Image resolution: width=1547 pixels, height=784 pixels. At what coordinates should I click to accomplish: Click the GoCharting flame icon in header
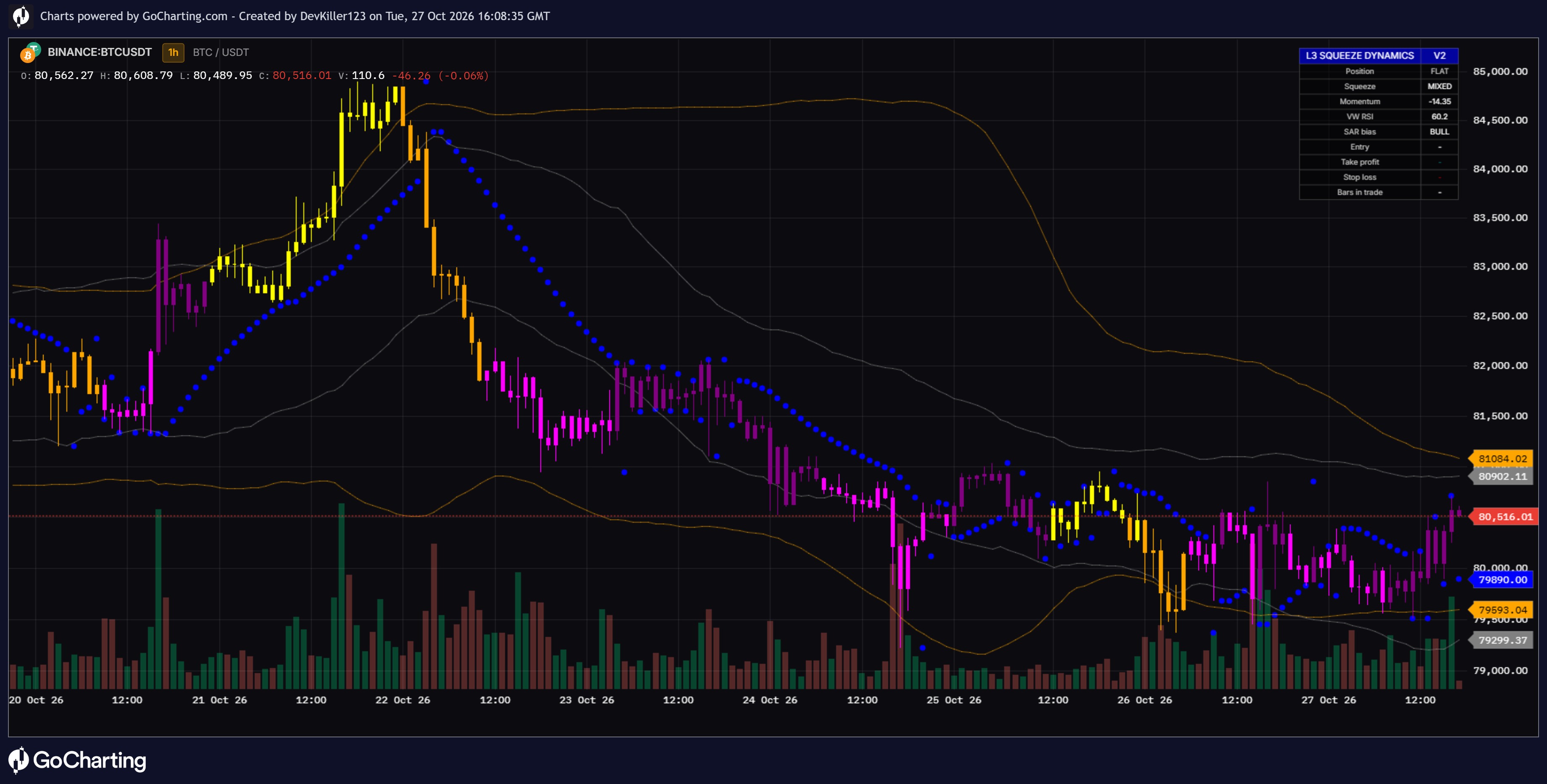click(x=21, y=16)
